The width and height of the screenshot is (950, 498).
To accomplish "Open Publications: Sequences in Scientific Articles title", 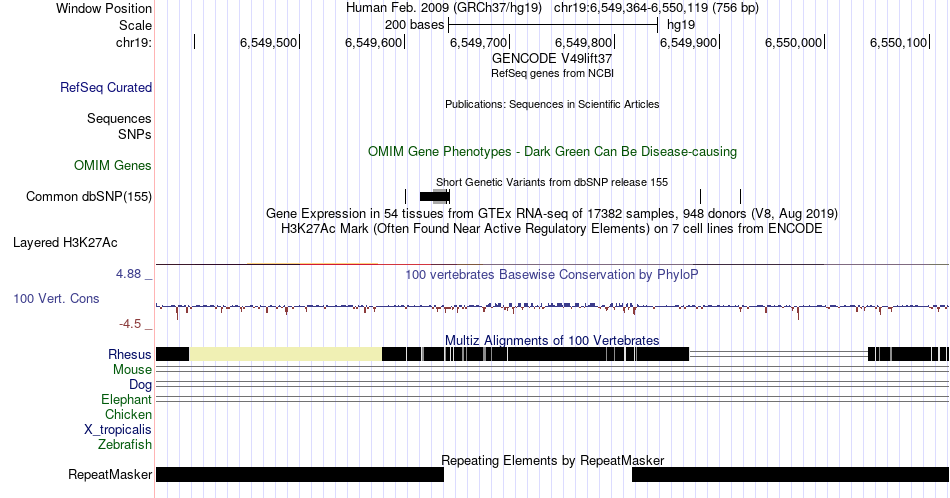I will (x=552, y=104).
